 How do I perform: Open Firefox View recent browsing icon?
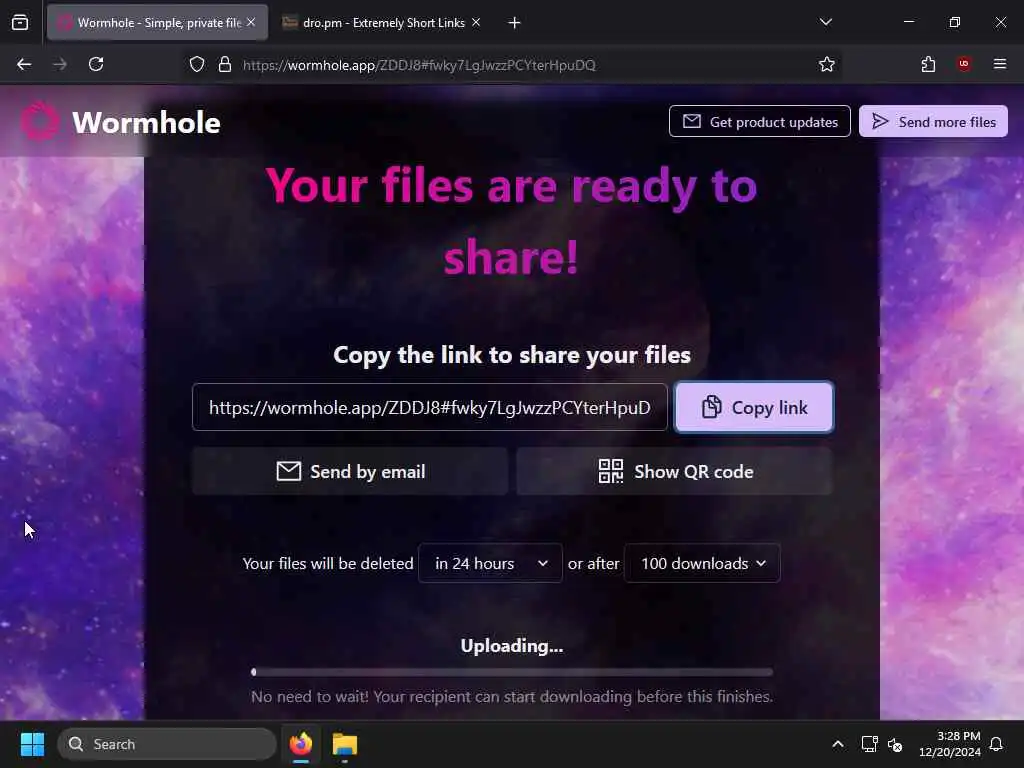20,23
